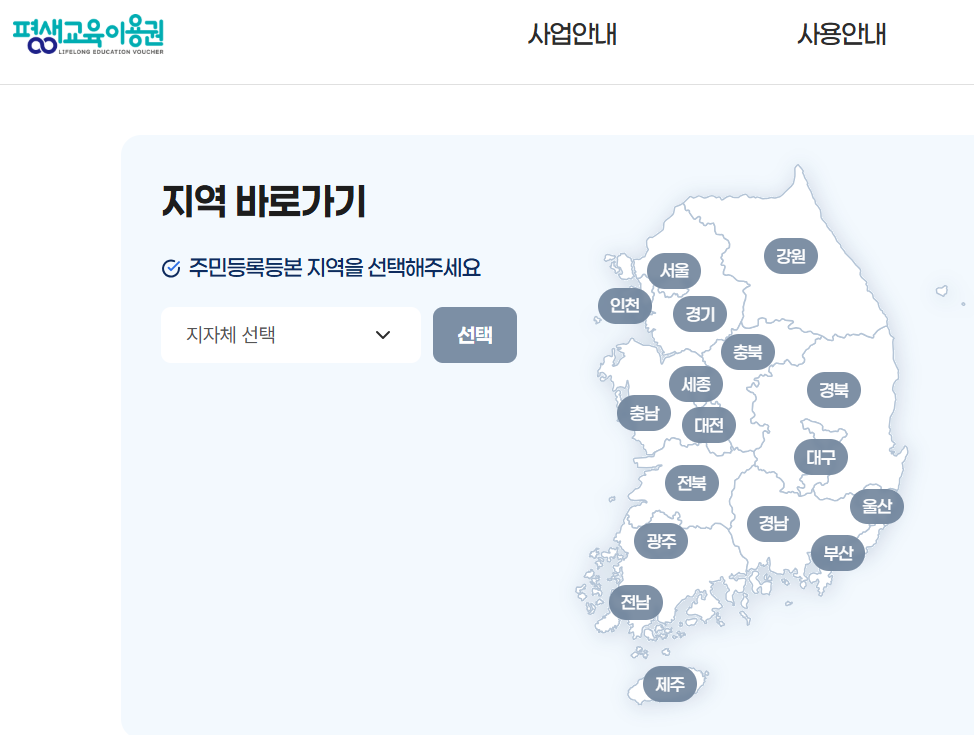Screen dimensions: 974x735
Task: Open the 사업안내 menu
Action: coord(572,35)
